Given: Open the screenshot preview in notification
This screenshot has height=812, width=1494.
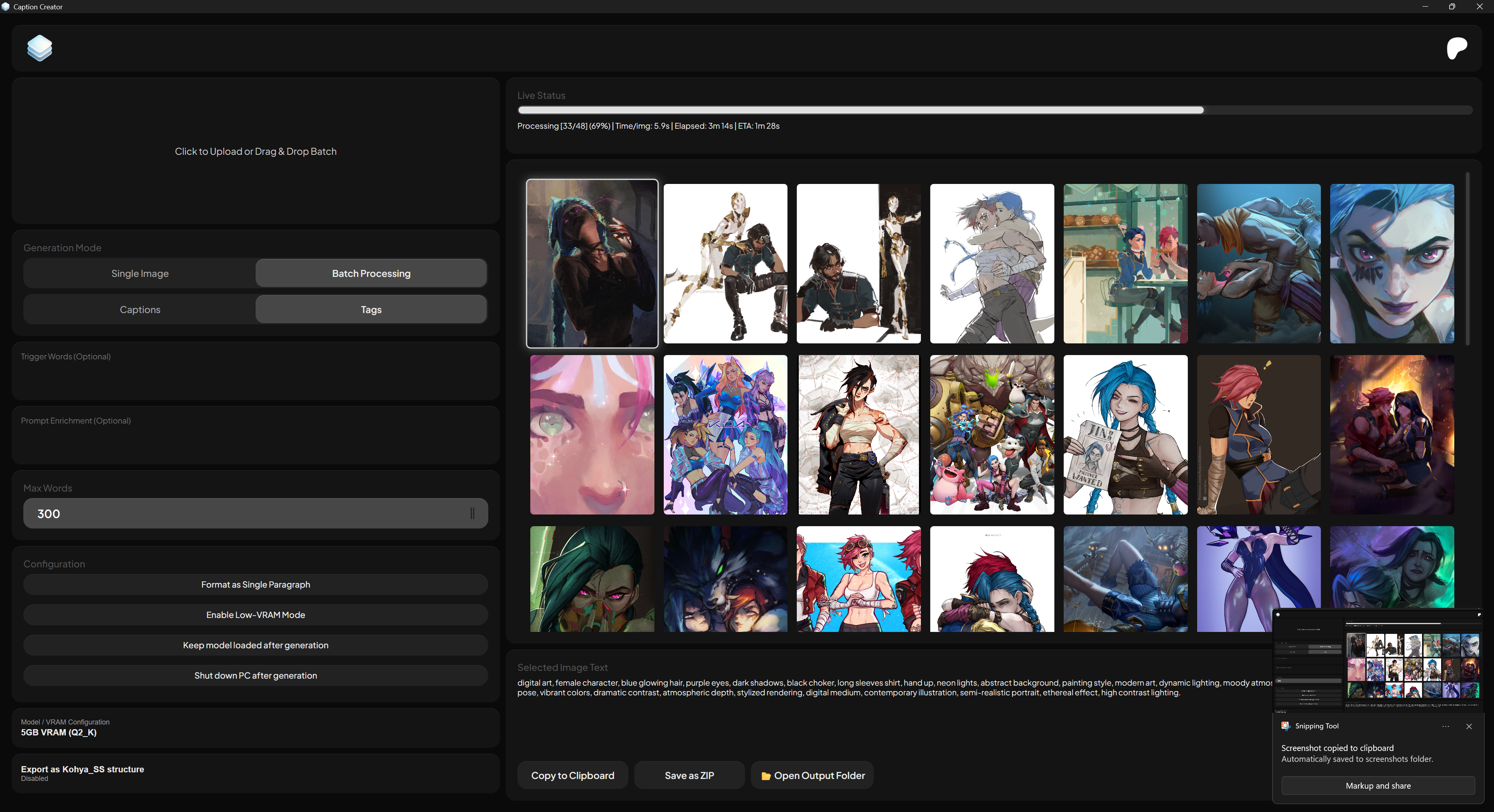Looking at the screenshot, I should coord(1377,660).
